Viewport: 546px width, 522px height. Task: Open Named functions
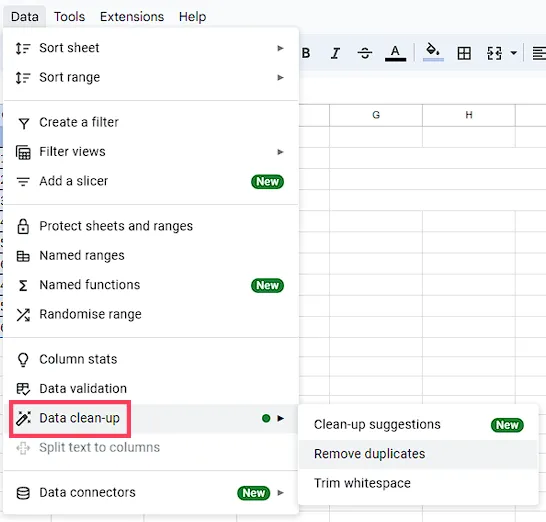click(x=151, y=285)
